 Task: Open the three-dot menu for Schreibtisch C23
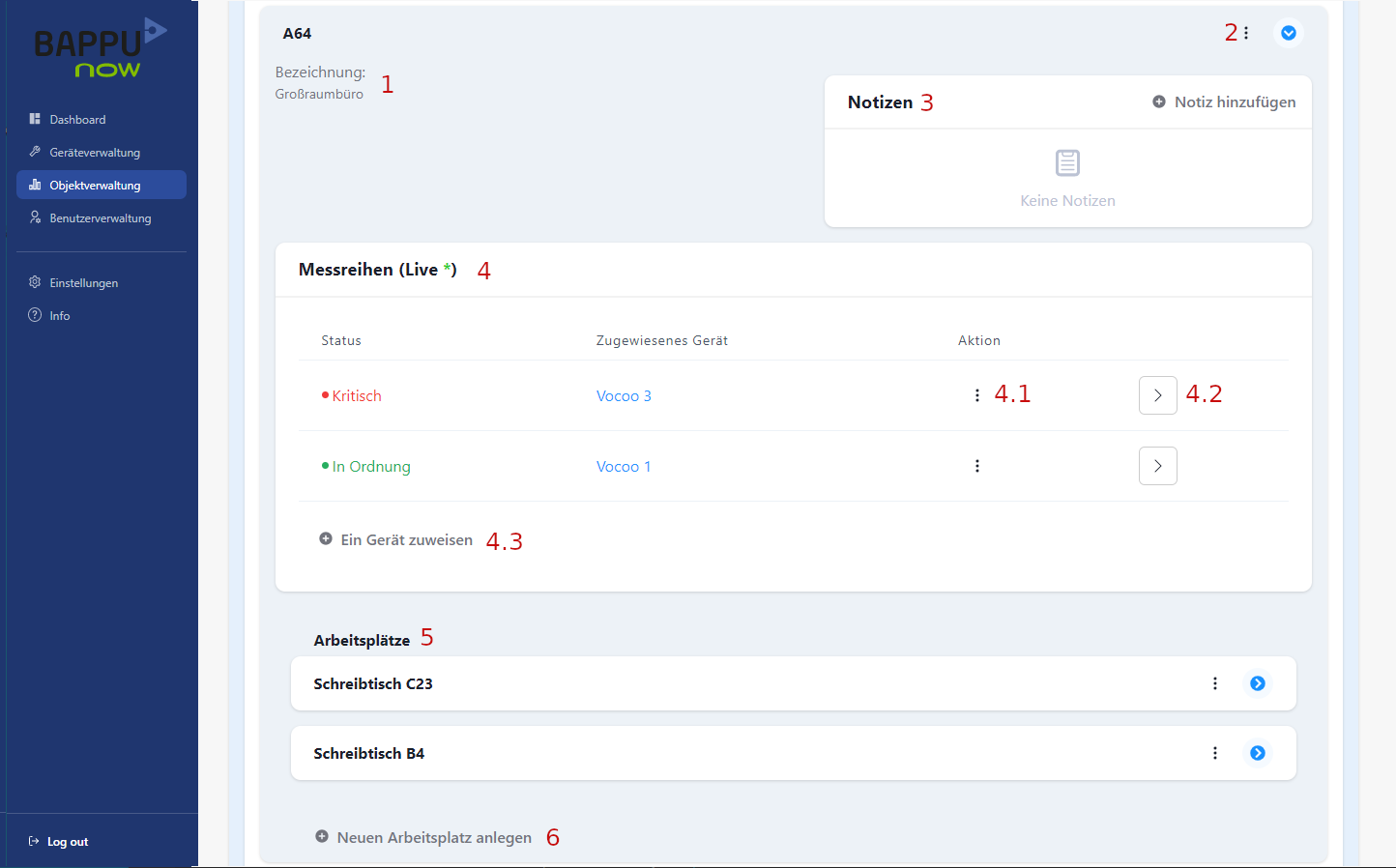[1215, 683]
